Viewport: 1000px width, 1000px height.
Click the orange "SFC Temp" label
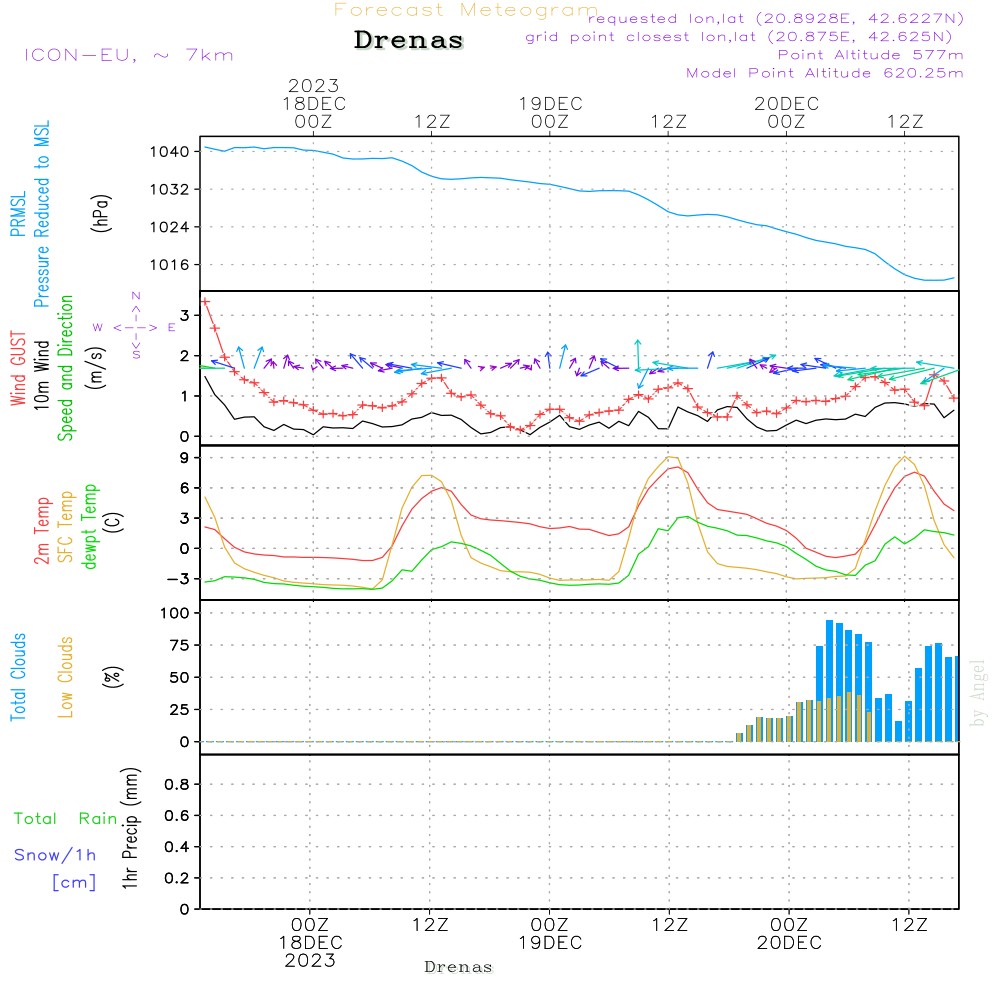pos(66,527)
